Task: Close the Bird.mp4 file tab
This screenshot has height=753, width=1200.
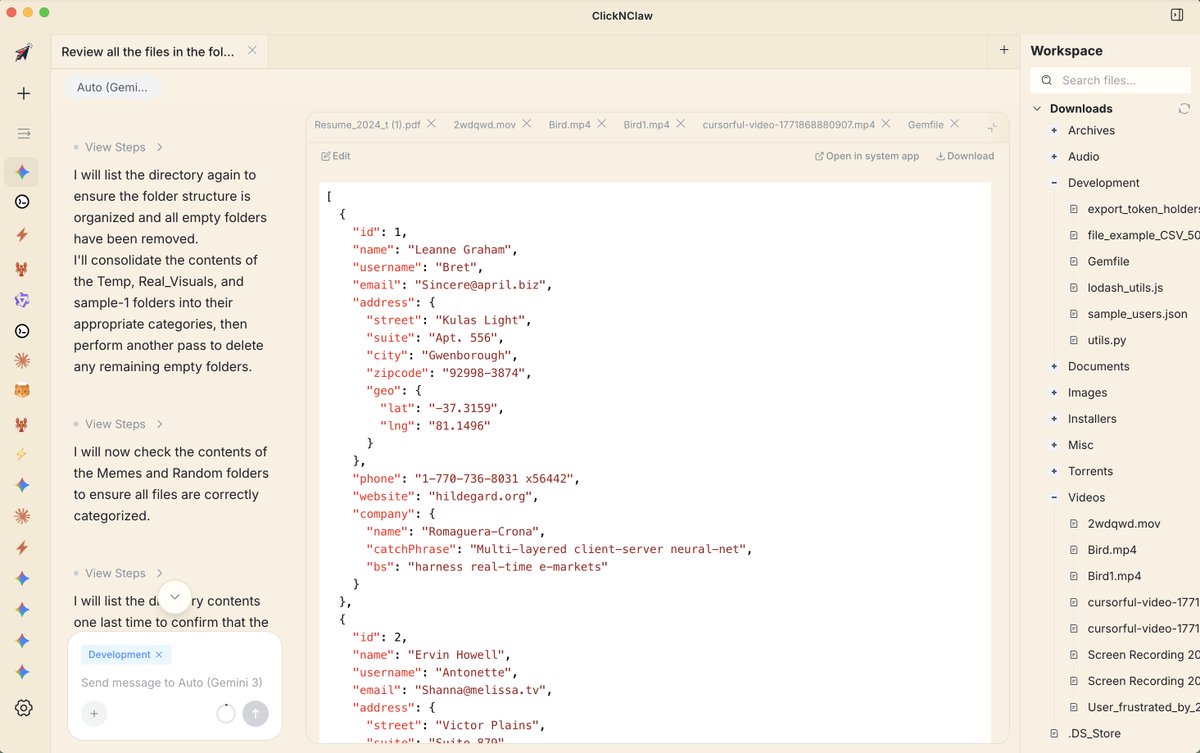Action: click(602, 124)
